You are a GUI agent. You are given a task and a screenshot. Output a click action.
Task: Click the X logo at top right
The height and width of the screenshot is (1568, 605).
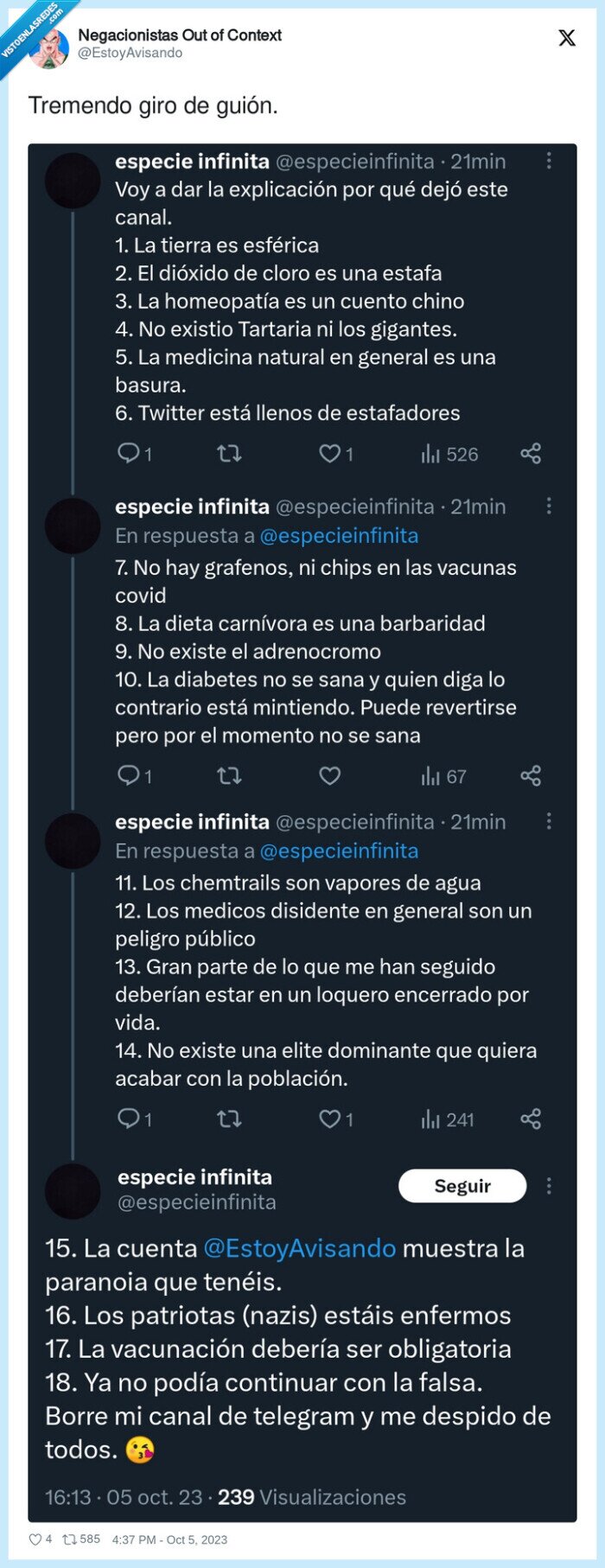click(566, 39)
